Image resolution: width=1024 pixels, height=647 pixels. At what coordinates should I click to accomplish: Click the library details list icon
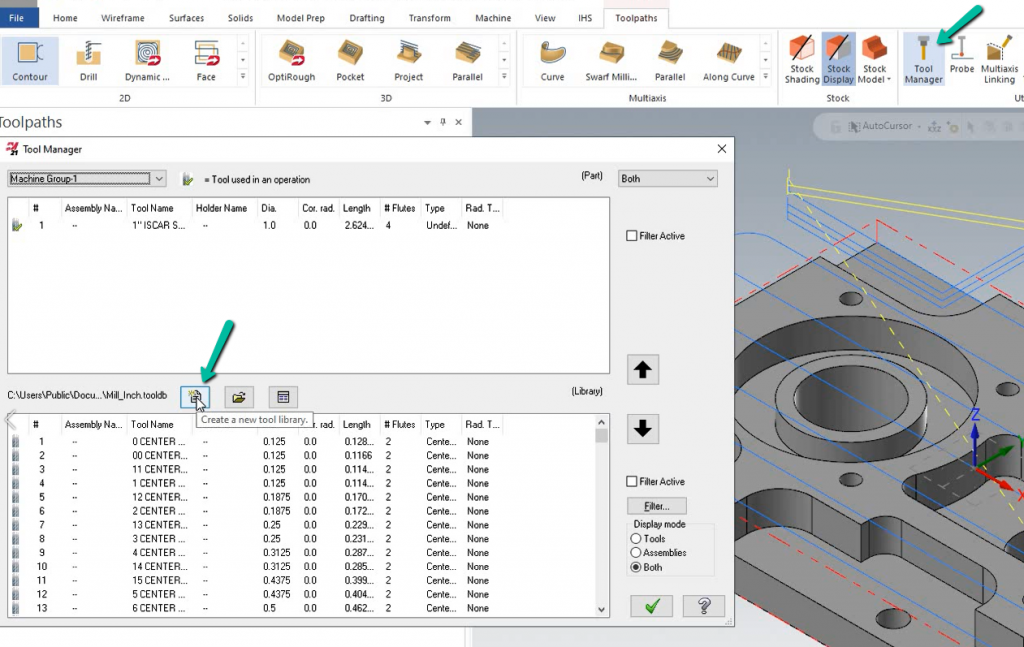pyautogui.click(x=283, y=397)
